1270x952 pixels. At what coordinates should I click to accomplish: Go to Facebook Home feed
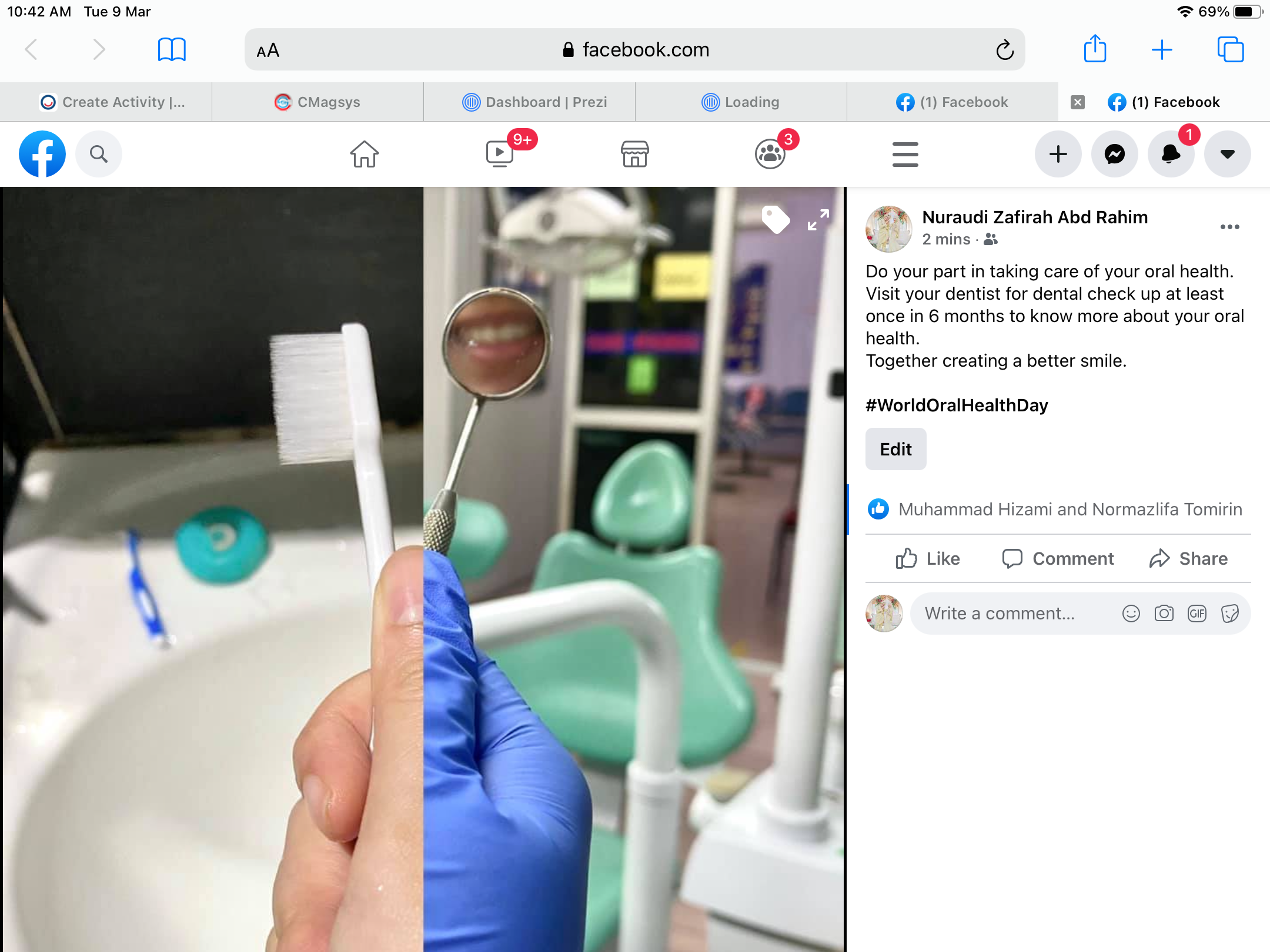pos(365,154)
